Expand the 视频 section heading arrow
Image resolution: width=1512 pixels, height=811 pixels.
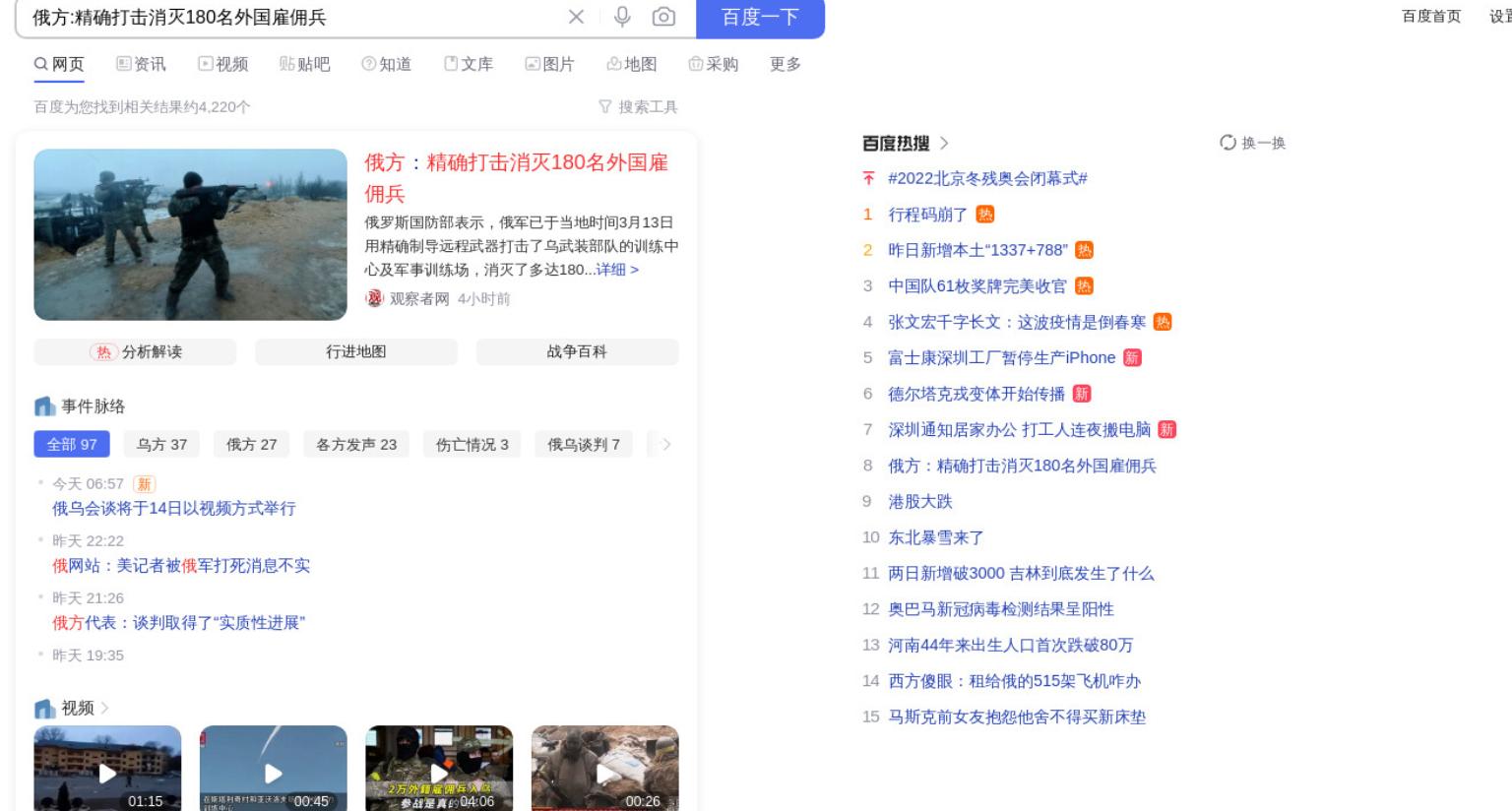(x=104, y=708)
